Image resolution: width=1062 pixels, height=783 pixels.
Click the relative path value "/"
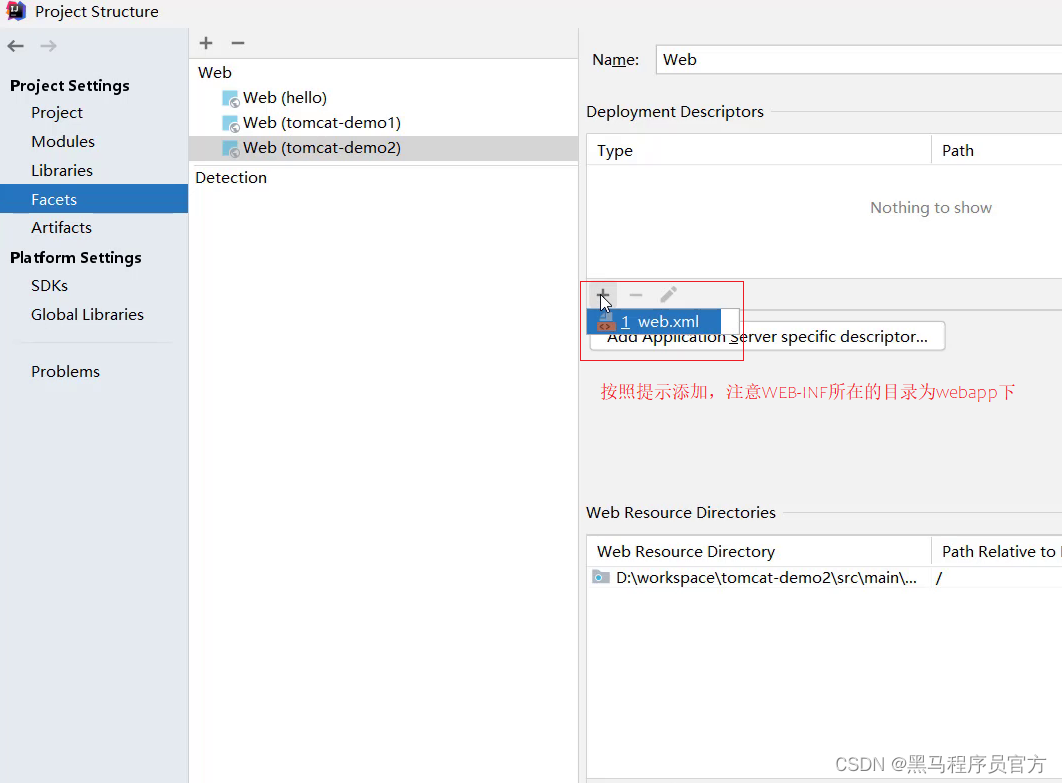point(939,578)
